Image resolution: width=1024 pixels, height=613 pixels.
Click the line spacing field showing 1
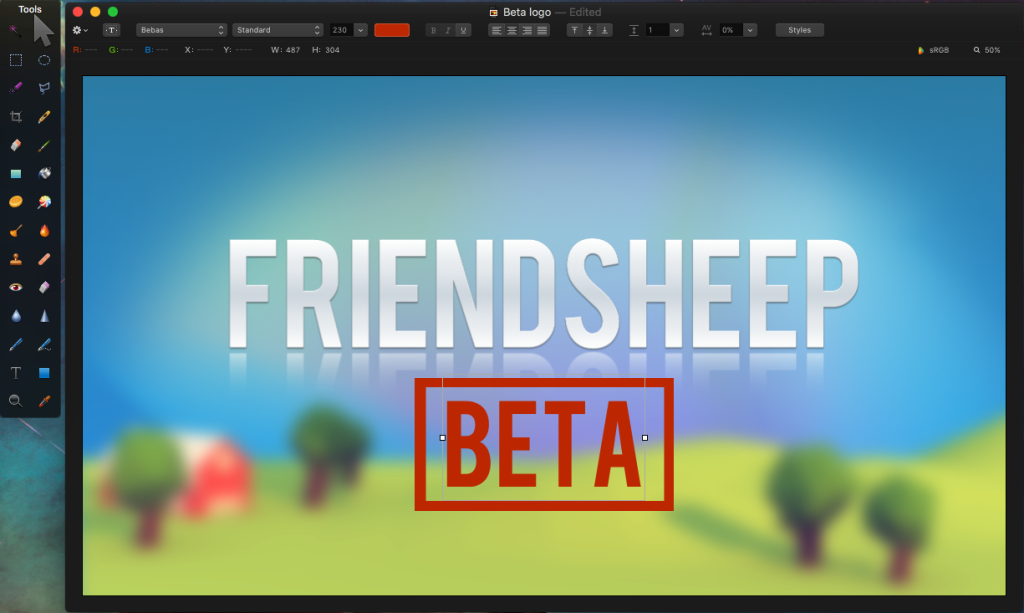pos(658,30)
